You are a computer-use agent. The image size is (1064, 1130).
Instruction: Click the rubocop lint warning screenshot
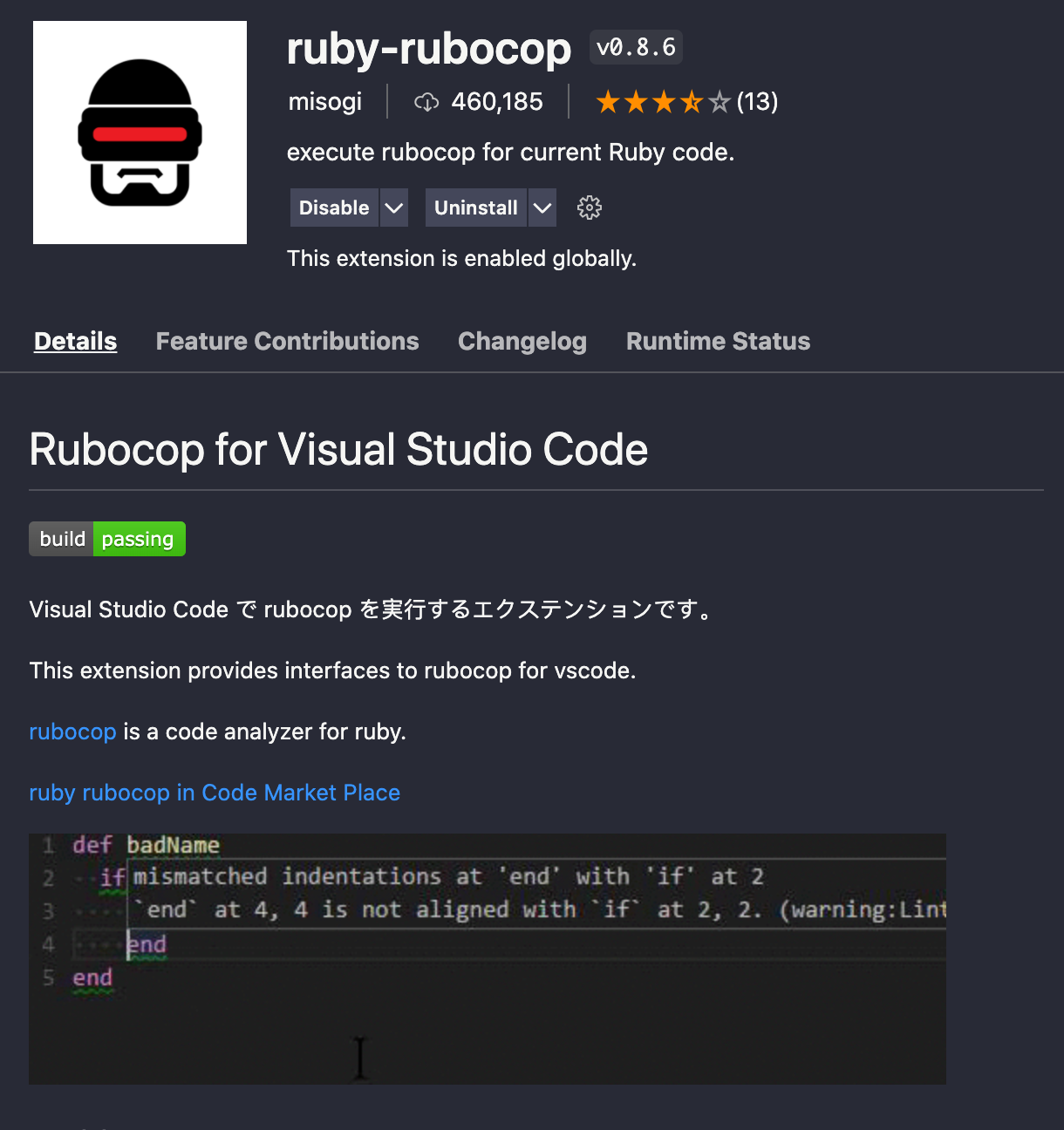(x=488, y=958)
